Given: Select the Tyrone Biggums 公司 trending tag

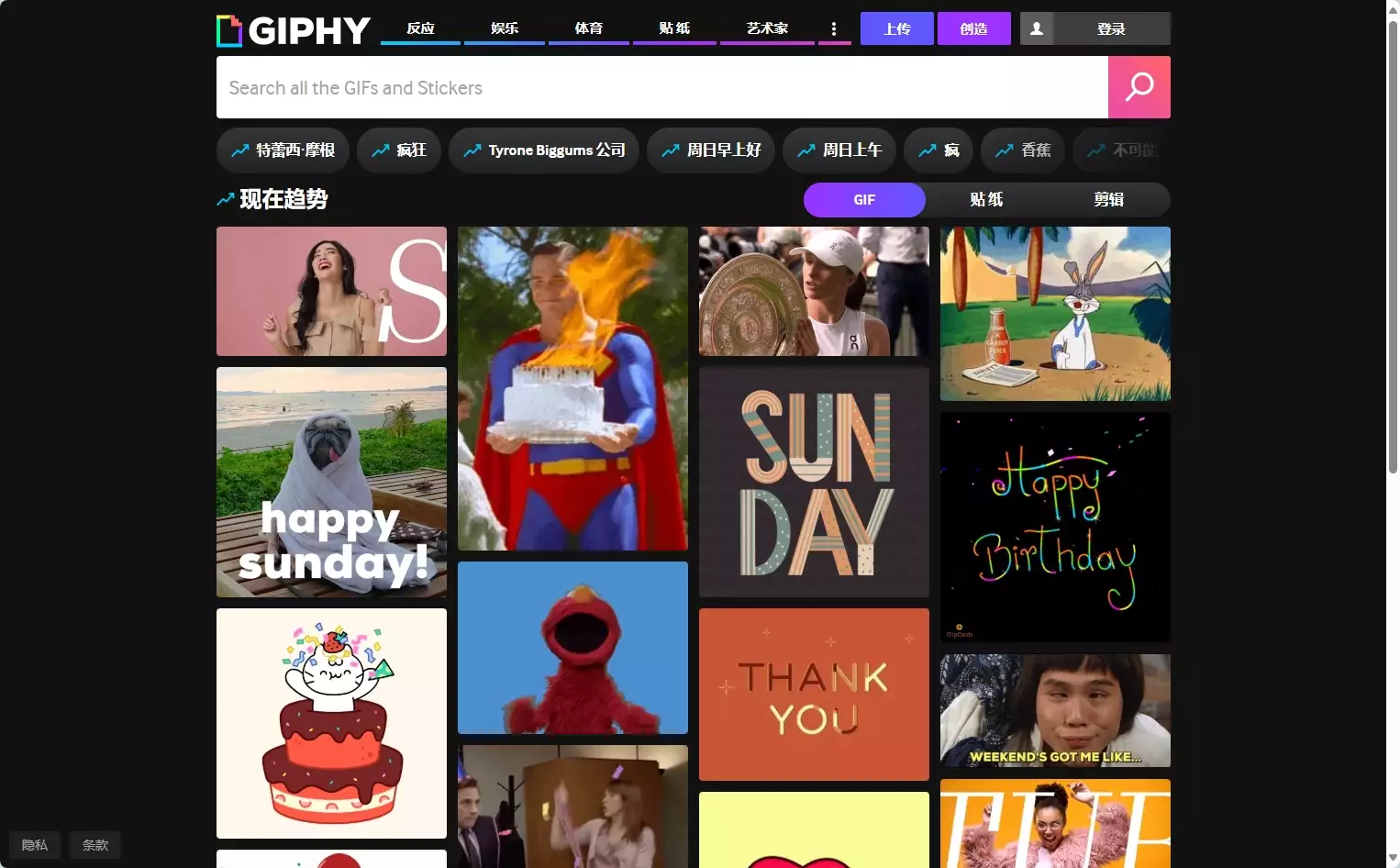Looking at the screenshot, I should 544,150.
